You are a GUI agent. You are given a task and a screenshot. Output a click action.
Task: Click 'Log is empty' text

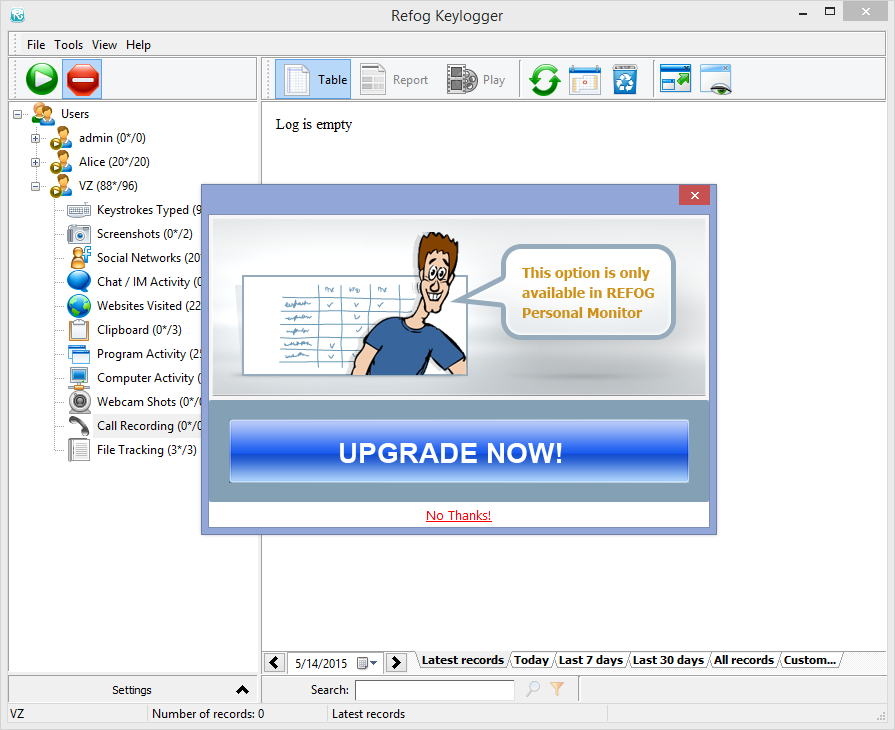313,124
